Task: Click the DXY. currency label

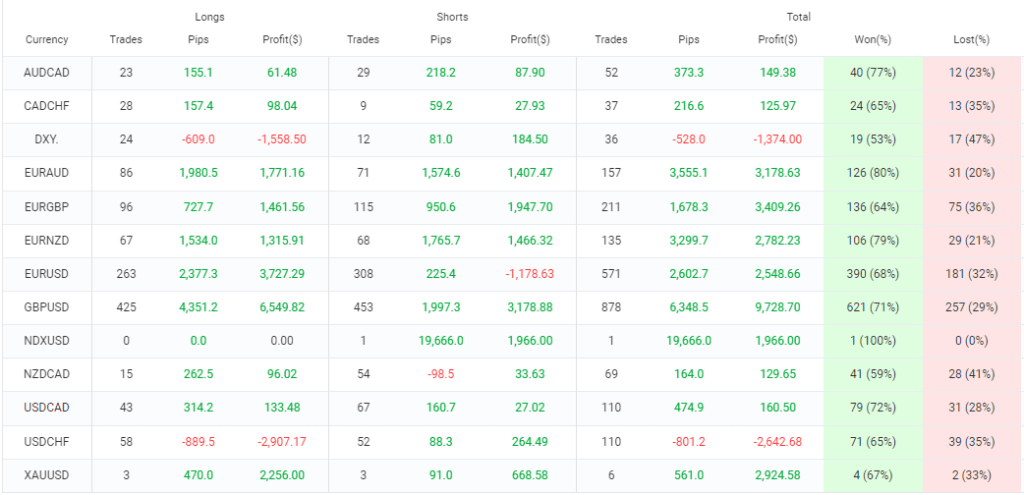Action: click(47, 140)
